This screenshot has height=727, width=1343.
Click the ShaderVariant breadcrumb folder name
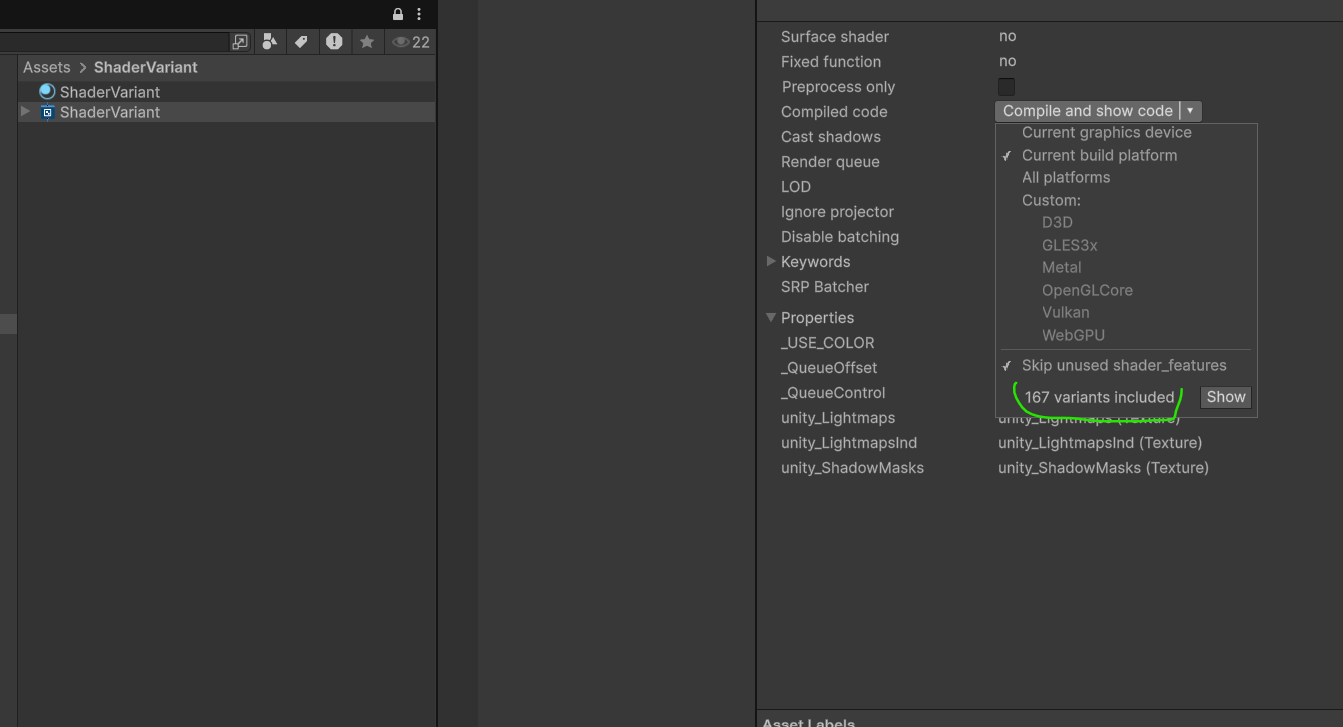point(146,67)
